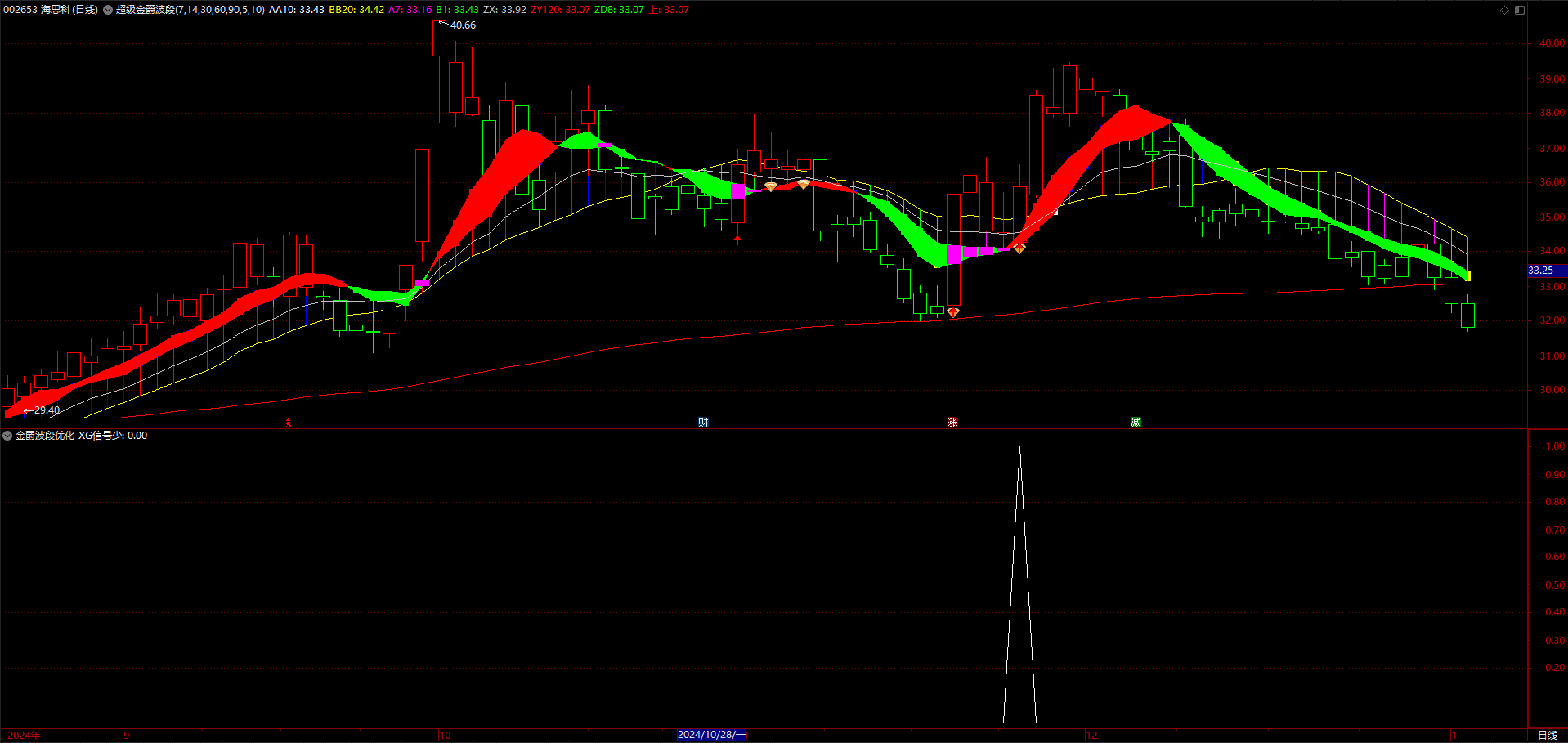Click month 10 on the time axis
1568x743 pixels.
(445, 736)
